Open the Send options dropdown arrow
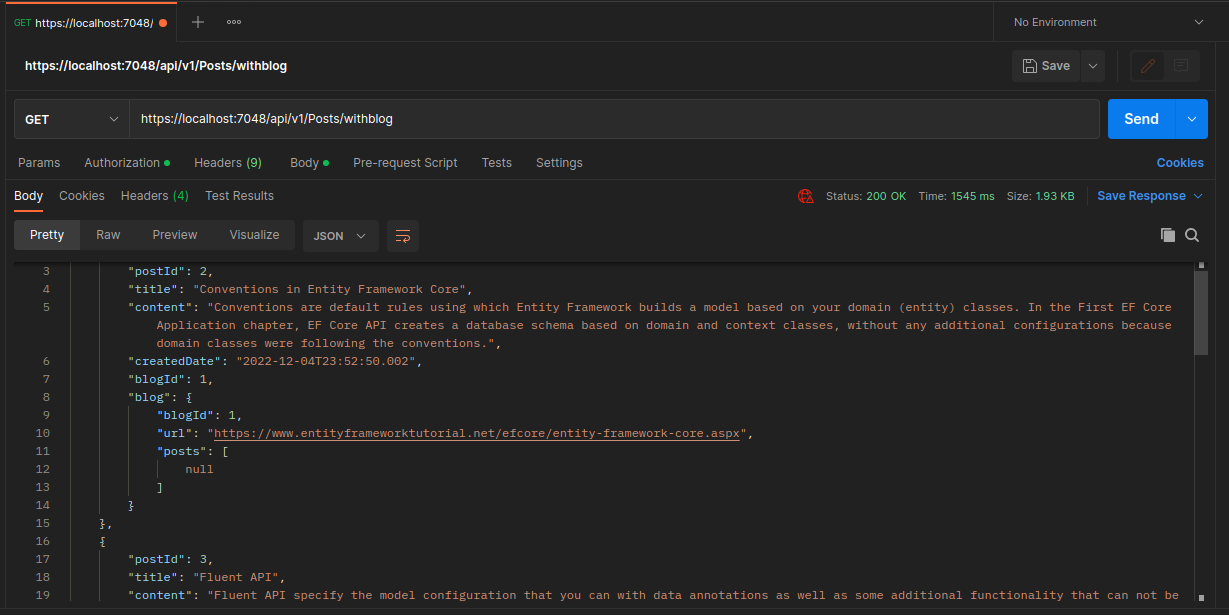1229x615 pixels. point(1191,119)
